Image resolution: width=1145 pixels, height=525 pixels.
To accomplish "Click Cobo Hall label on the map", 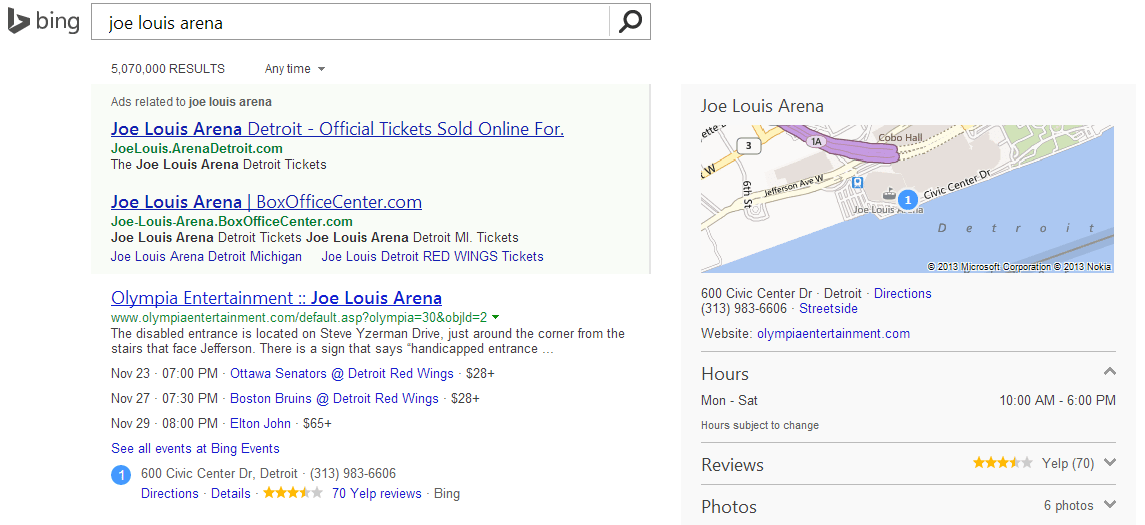I will click(x=900, y=137).
